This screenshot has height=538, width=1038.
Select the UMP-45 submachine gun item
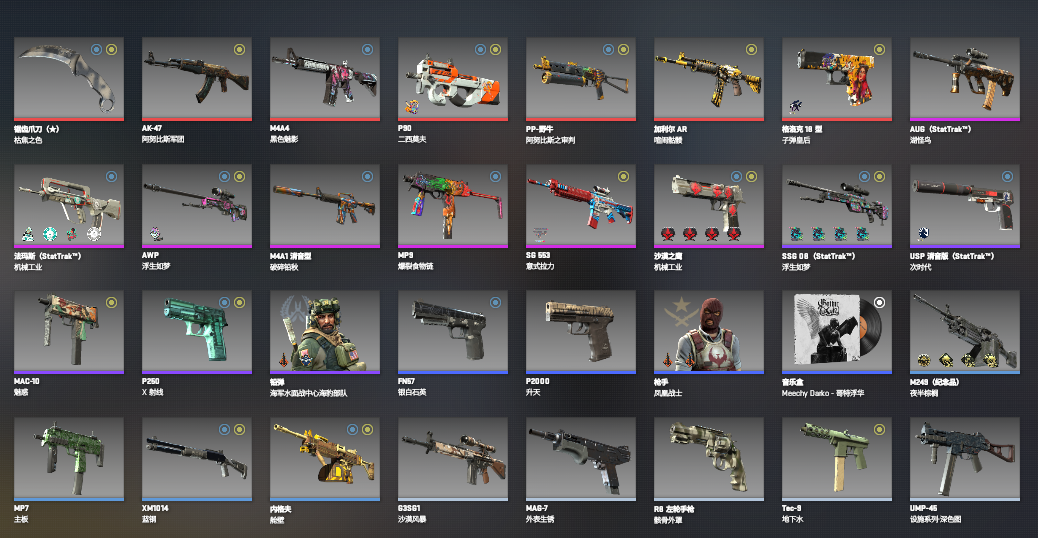tap(965, 459)
